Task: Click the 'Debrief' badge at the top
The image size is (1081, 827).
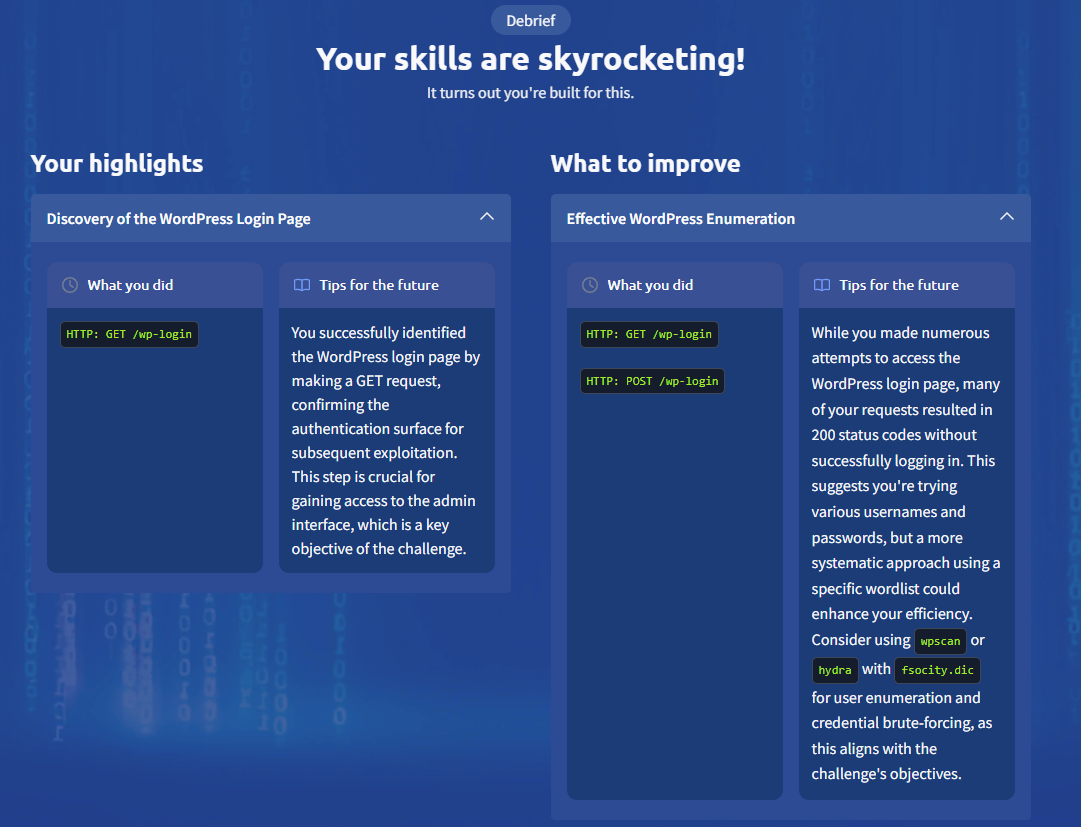Action: pyautogui.click(x=530, y=19)
